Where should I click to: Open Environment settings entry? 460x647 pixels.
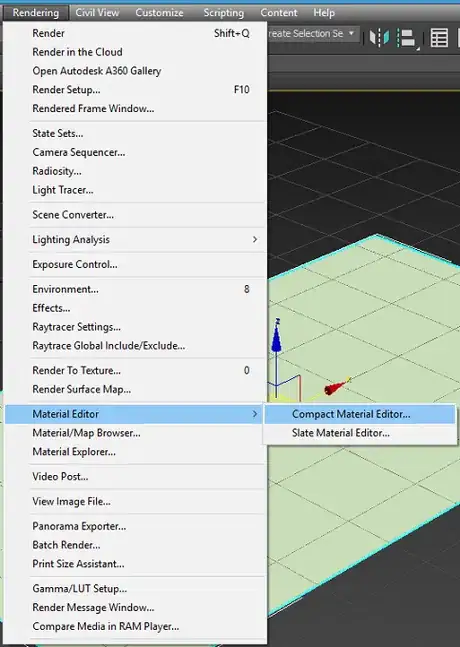(135, 289)
